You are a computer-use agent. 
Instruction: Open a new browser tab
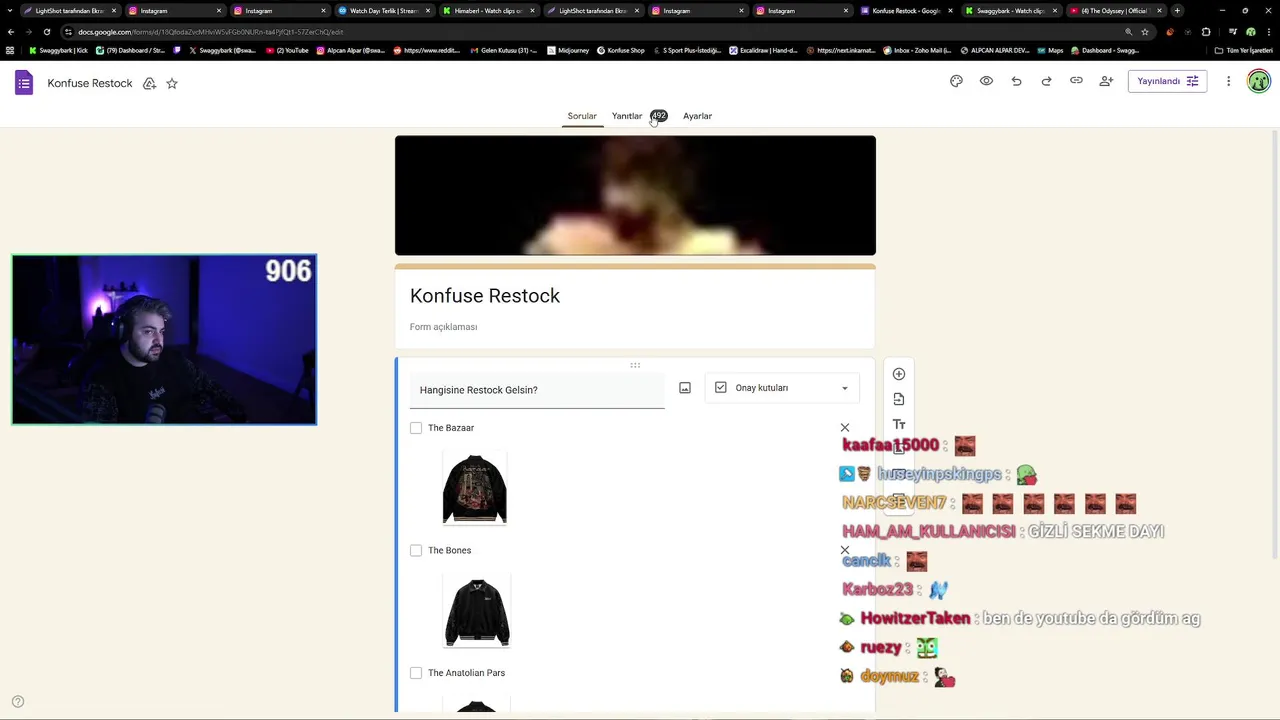pyautogui.click(x=1177, y=10)
